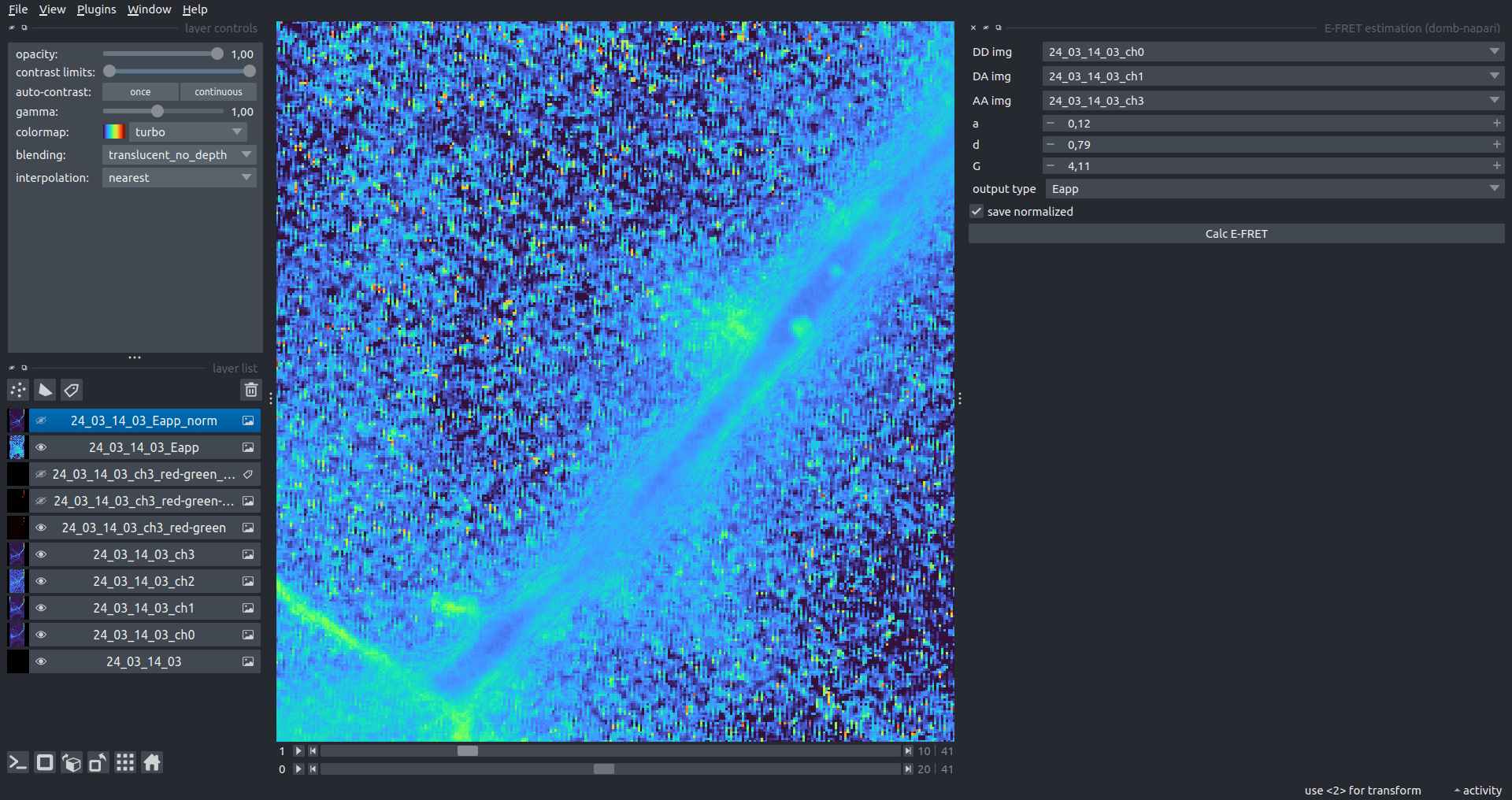1512x800 pixels.
Task: Click the turbo colormap color swatch
Action: [115, 132]
